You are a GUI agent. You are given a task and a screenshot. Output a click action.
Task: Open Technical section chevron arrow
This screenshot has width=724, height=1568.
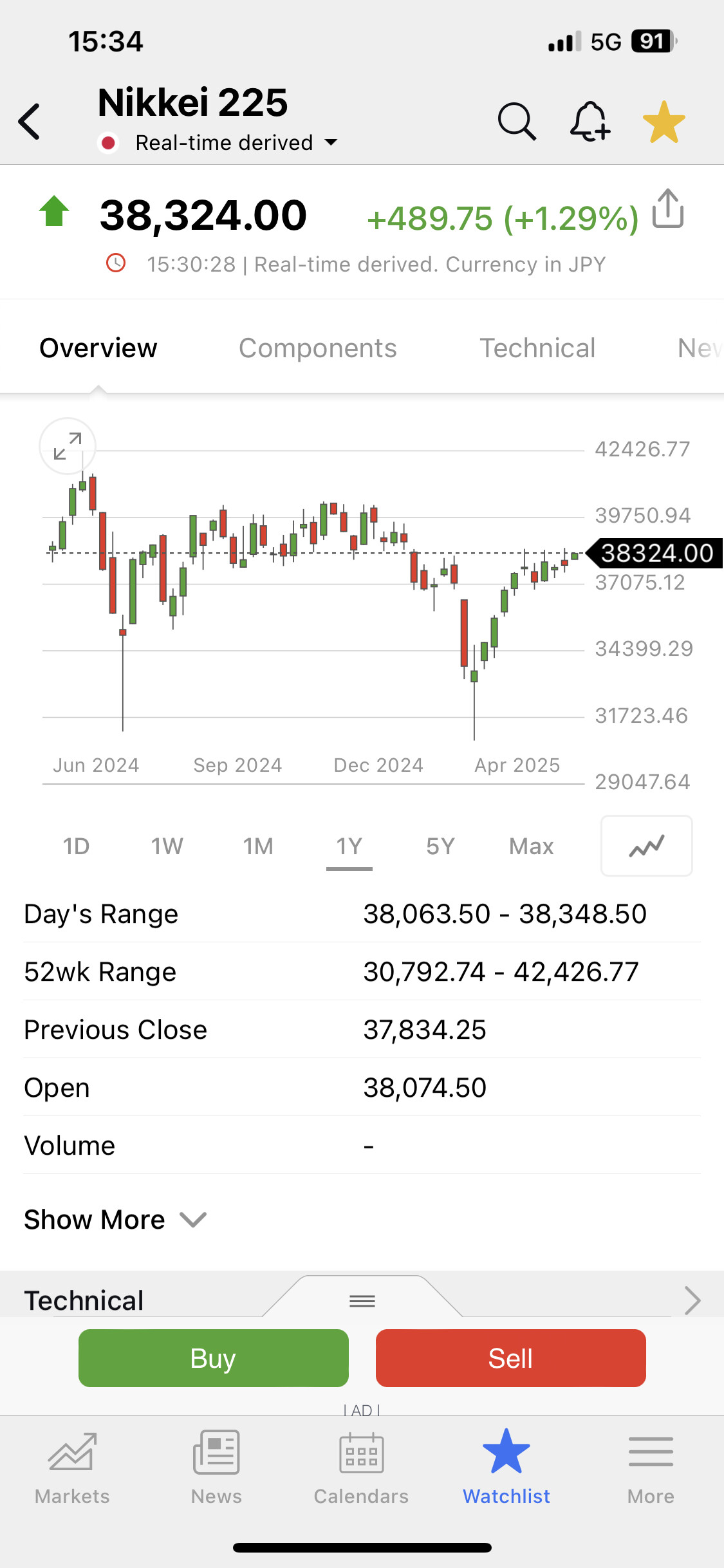coord(692,1300)
